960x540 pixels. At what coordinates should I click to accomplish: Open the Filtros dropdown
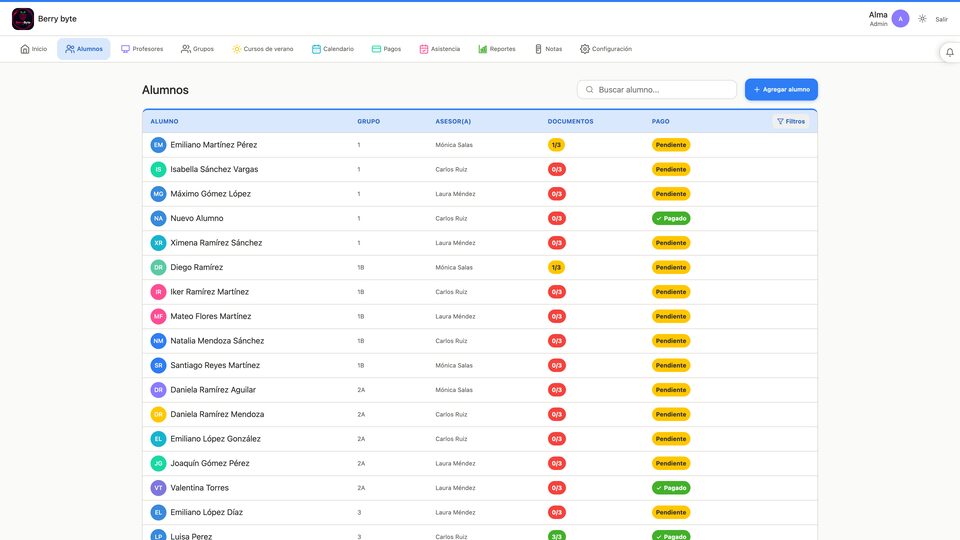[x=791, y=121]
